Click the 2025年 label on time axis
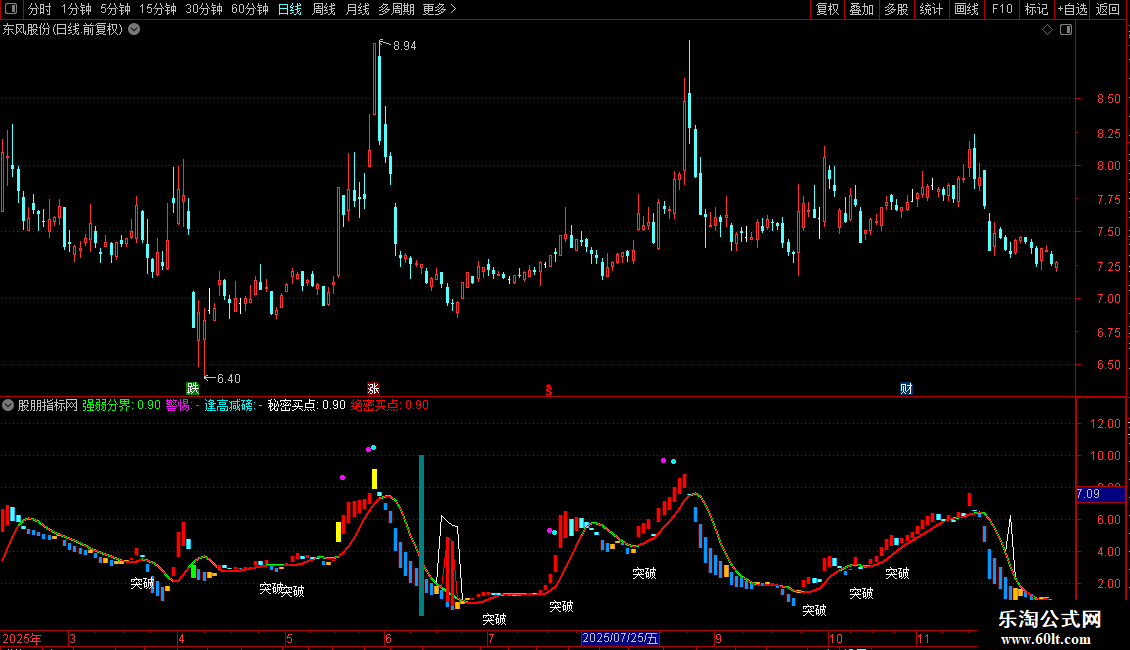Screen dimensions: 1130x650 (22, 638)
